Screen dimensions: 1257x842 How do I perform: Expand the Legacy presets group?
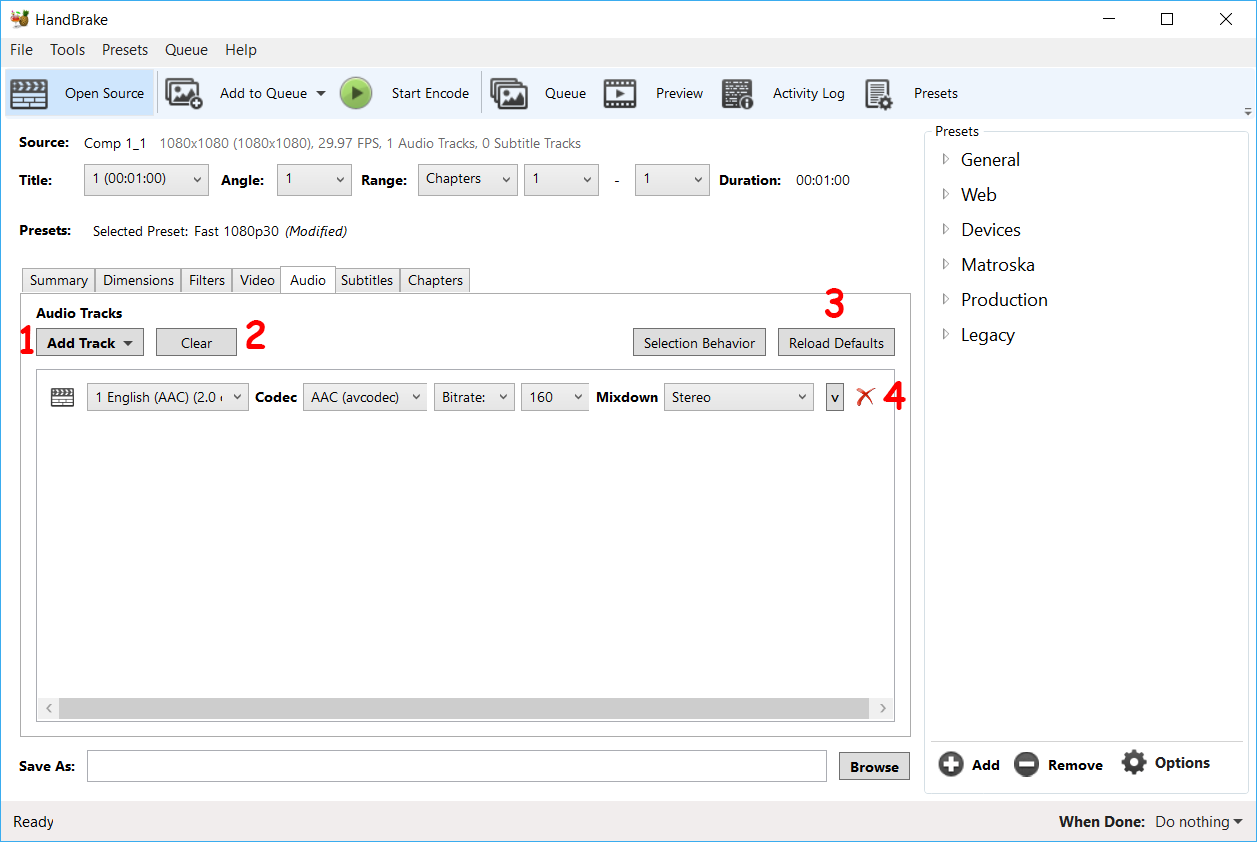click(946, 335)
